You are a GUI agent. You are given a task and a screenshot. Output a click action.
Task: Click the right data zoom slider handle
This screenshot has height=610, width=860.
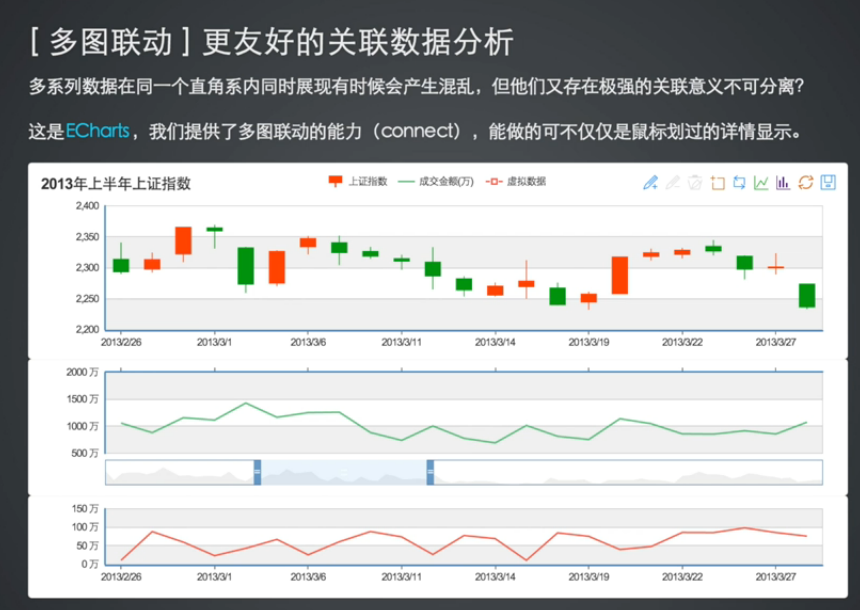tap(431, 472)
